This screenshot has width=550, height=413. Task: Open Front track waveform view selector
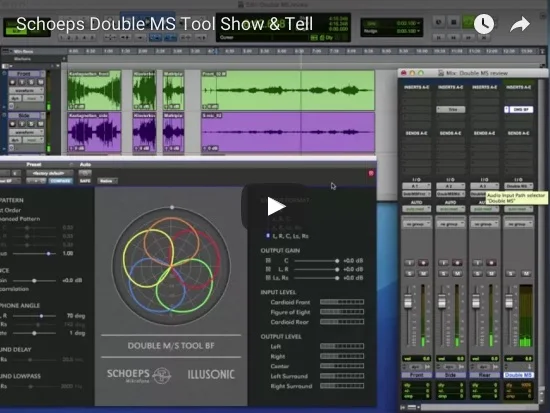(x=26, y=91)
